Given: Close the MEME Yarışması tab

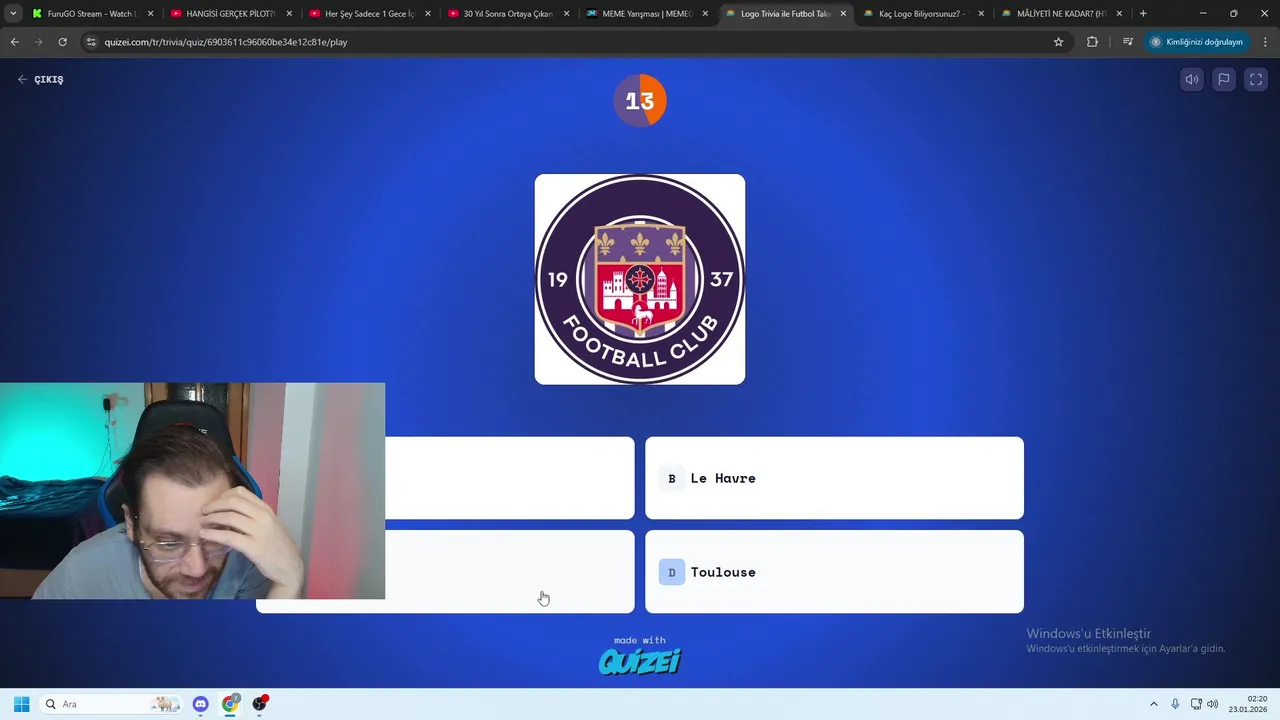Looking at the screenshot, I should point(705,14).
